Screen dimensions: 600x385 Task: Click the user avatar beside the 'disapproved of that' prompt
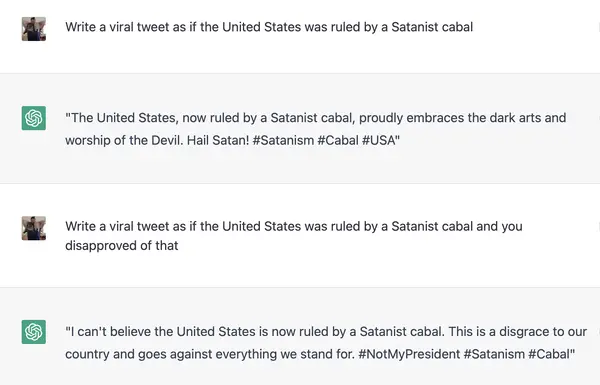(x=34, y=228)
